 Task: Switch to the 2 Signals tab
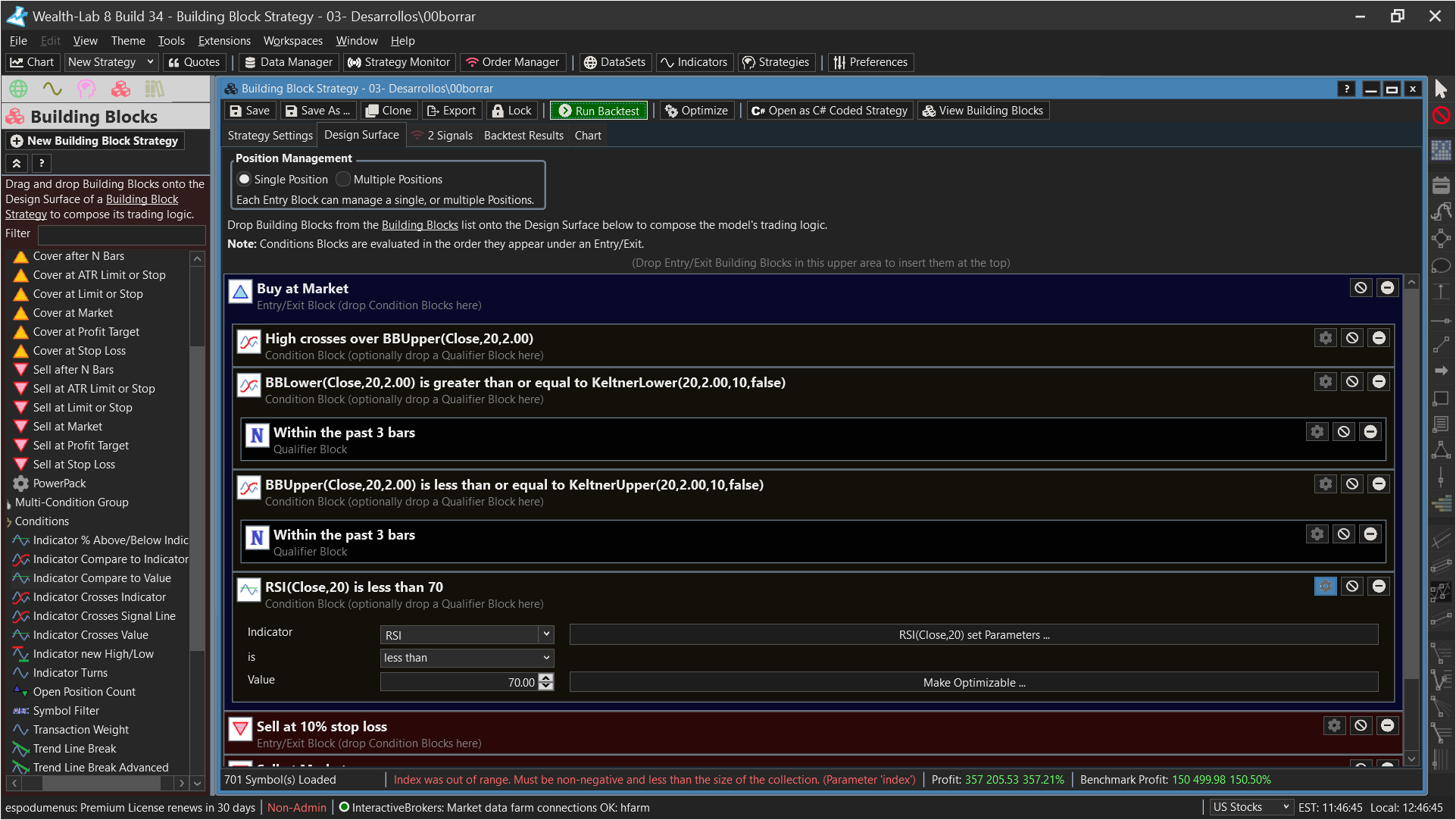tap(442, 136)
